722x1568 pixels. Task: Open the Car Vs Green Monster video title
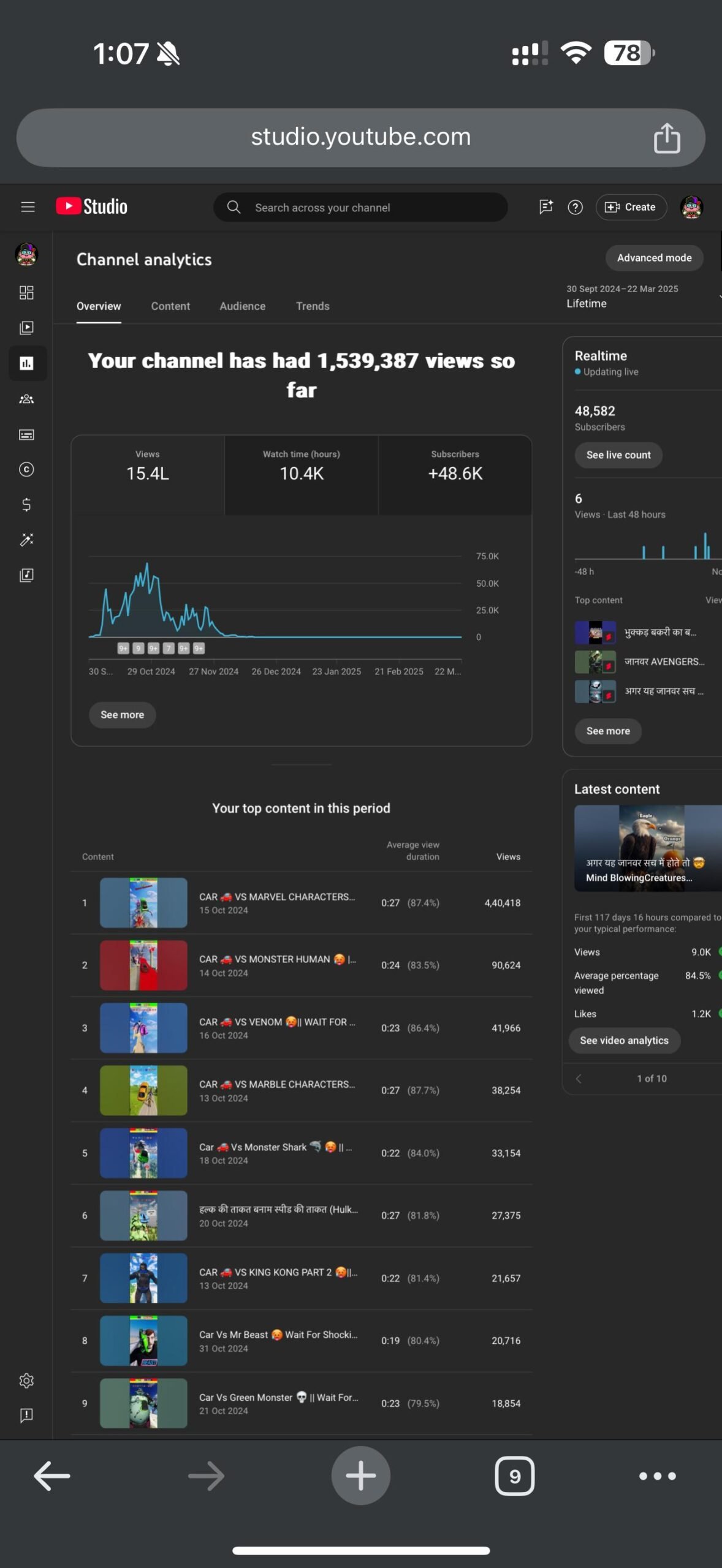pos(278,1397)
